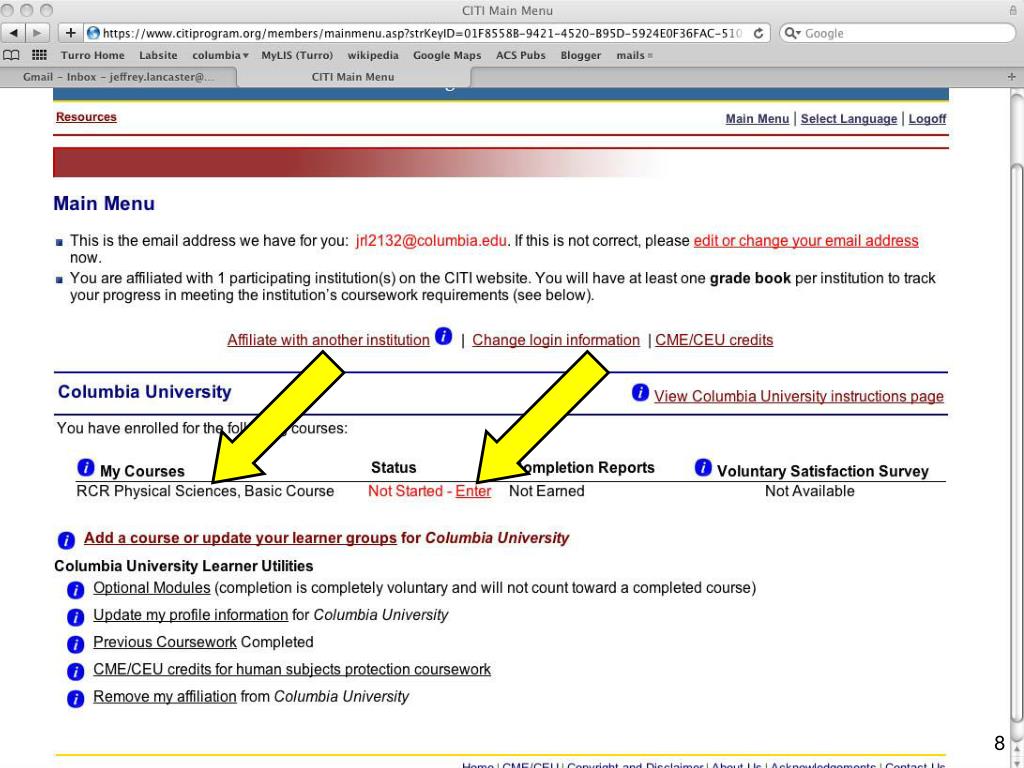Open Update my profile information link
This screenshot has height=768, width=1024.
pos(190,615)
